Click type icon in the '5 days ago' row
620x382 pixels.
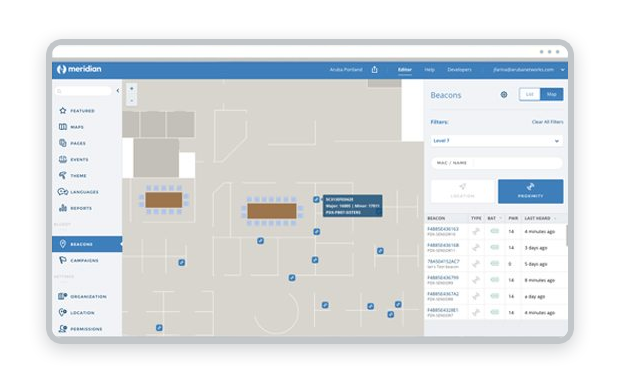coord(476,264)
